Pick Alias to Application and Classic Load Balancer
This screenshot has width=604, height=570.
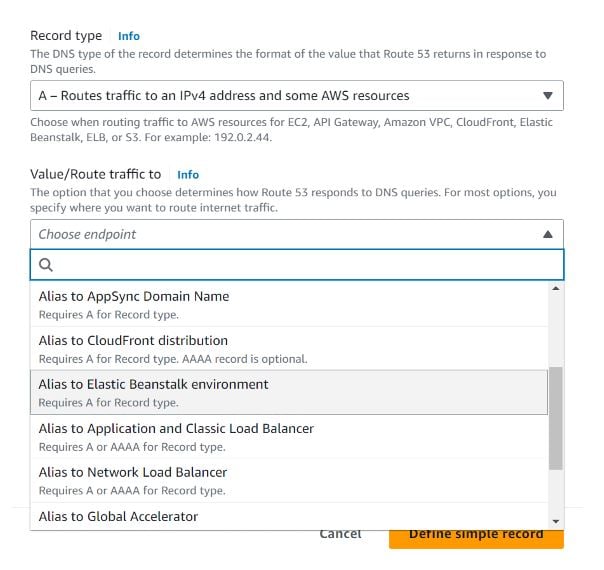[x=176, y=428]
